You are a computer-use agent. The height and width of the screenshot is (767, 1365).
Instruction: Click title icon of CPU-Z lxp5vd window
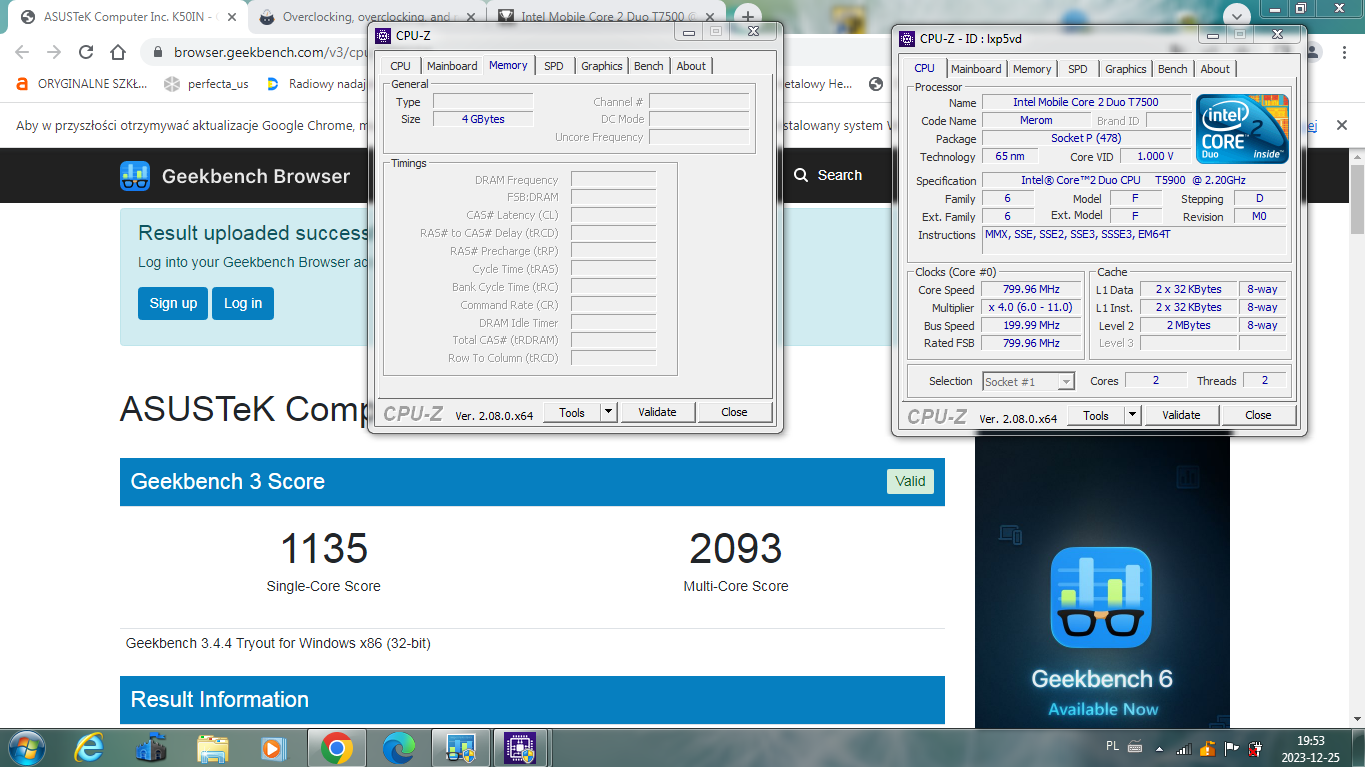tap(907, 38)
